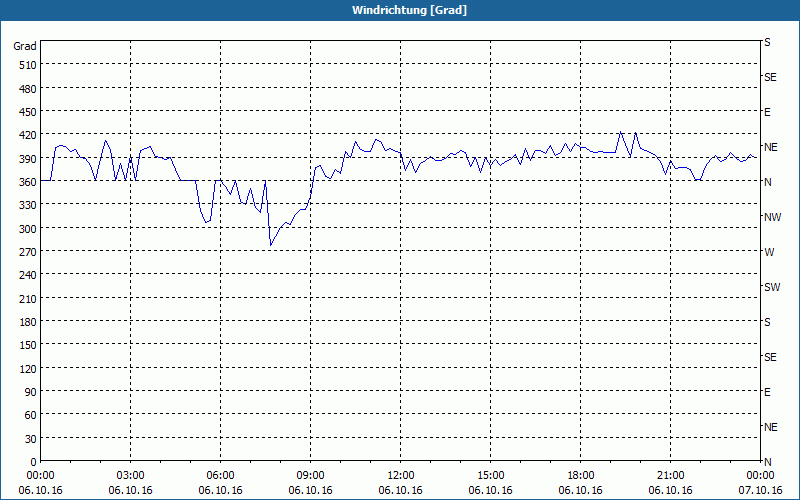
Task: Click the W compass label on right axis
Action: coord(769,252)
